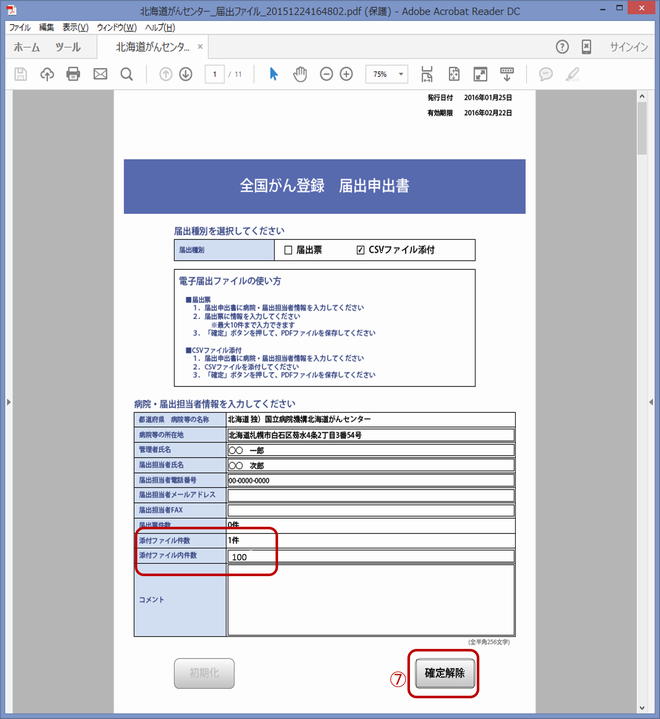Close the 北海道がんセンタ document tab
The height and width of the screenshot is (719, 660).
point(200,47)
